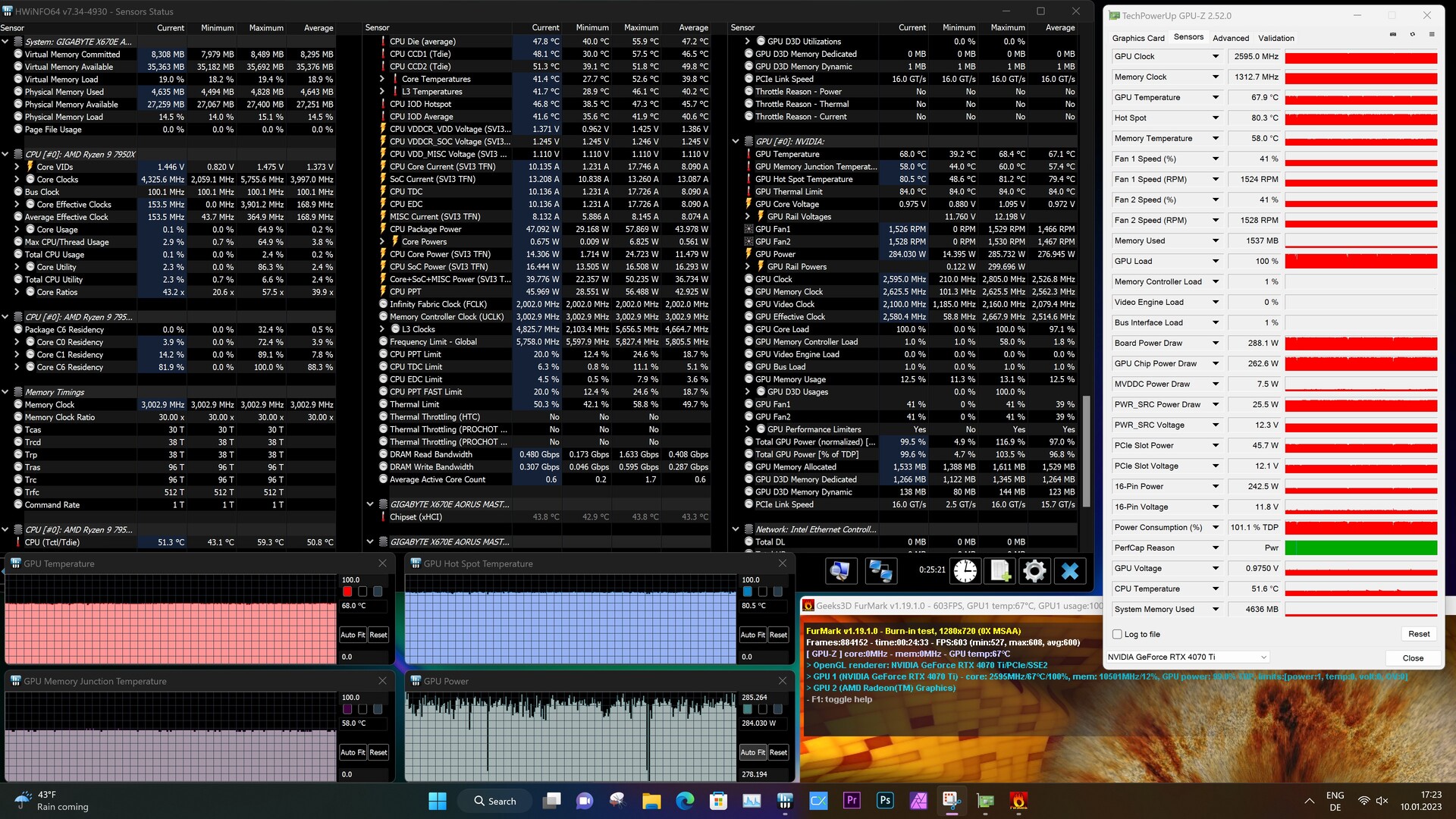Open the GPU Clock sensor dropdown in GPU-Z
Image resolution: width=1456 pixels, height=819 pixels.
(x=1216, y=56)
